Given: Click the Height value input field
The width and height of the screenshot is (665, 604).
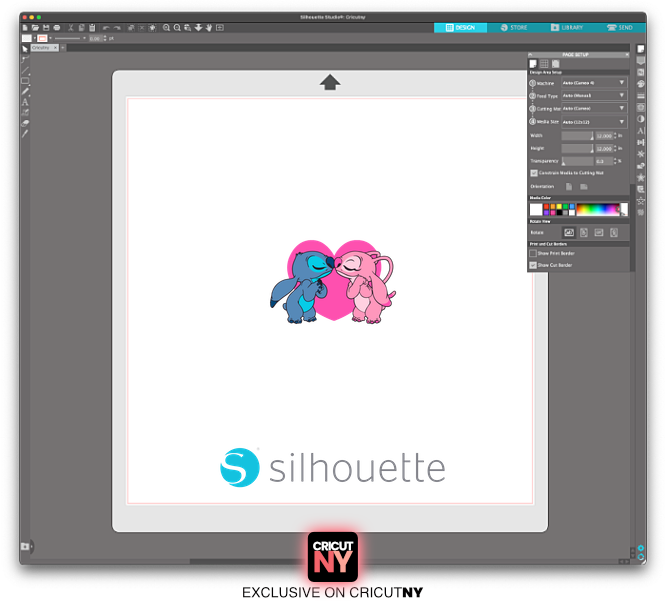Looking at the screenshot, I should click(604, 148).
